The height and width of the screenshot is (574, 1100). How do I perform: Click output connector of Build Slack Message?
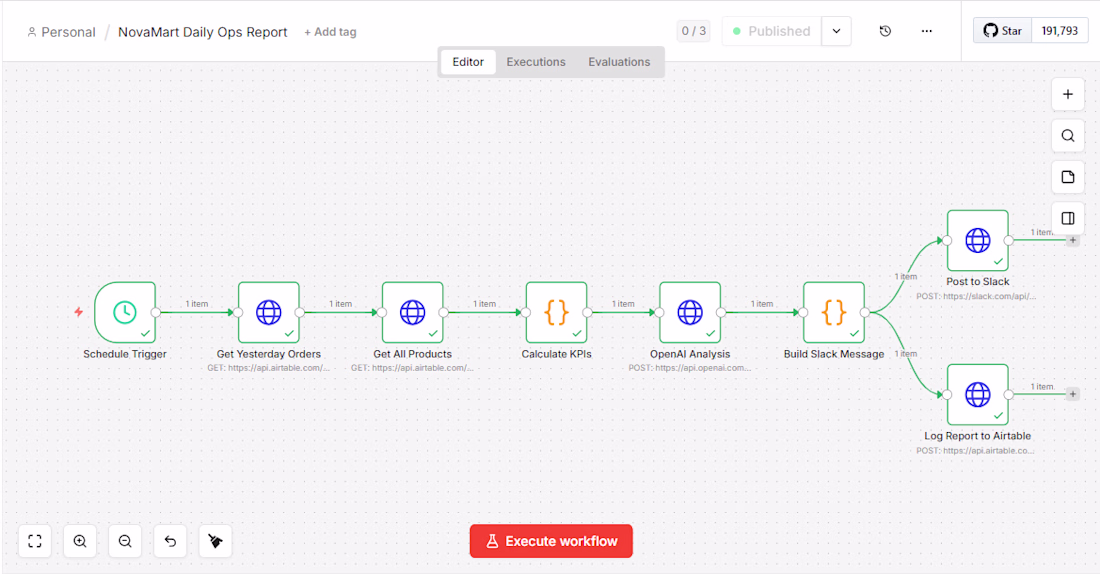[x=865, y=312]
